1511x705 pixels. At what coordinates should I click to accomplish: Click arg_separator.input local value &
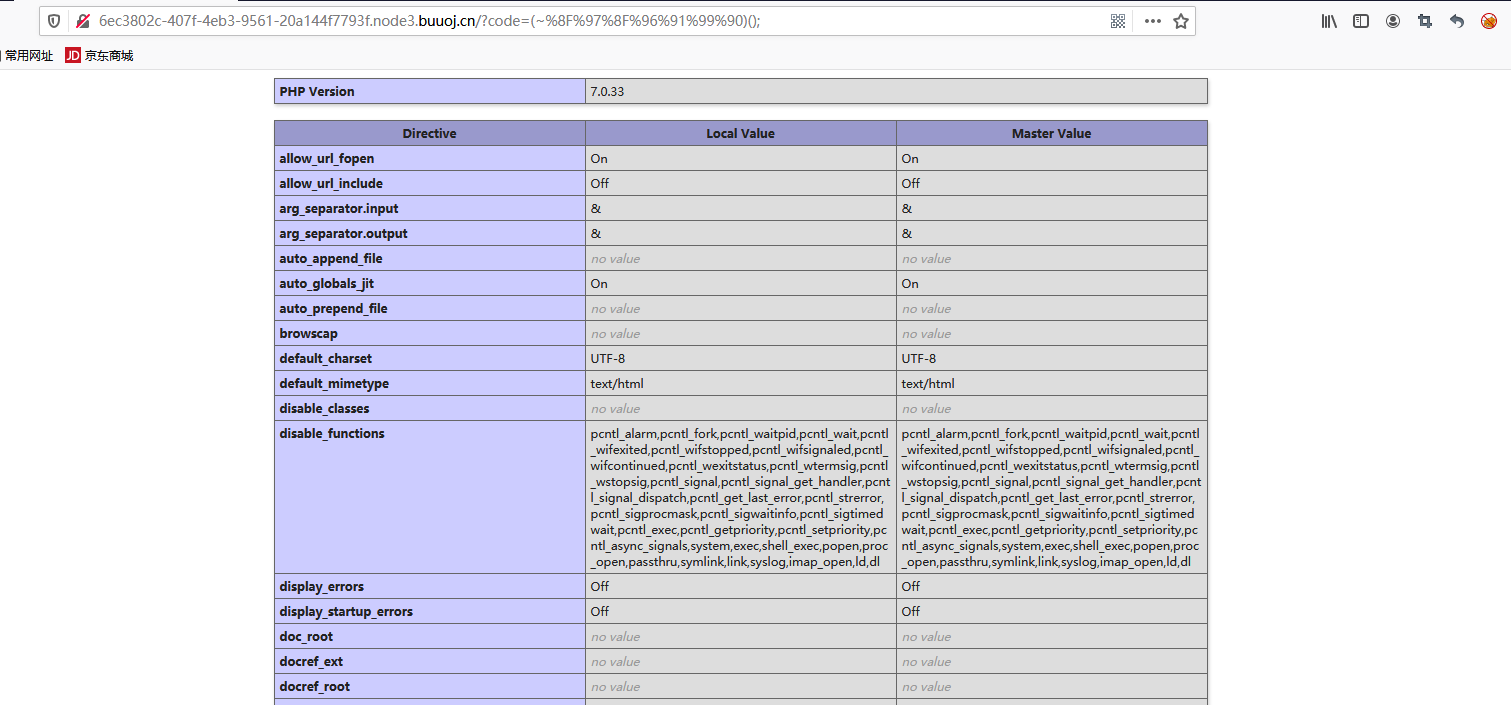(x=596, y=208)
